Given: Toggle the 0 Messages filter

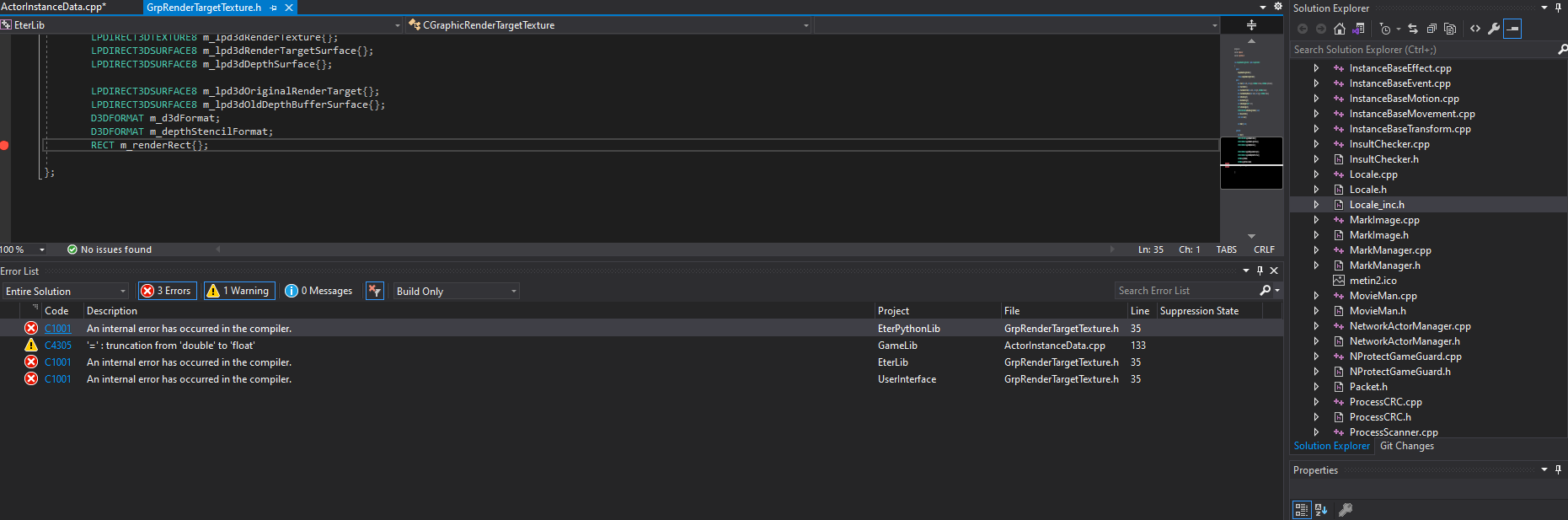Looking at the screenshot, I should (319, 291).
